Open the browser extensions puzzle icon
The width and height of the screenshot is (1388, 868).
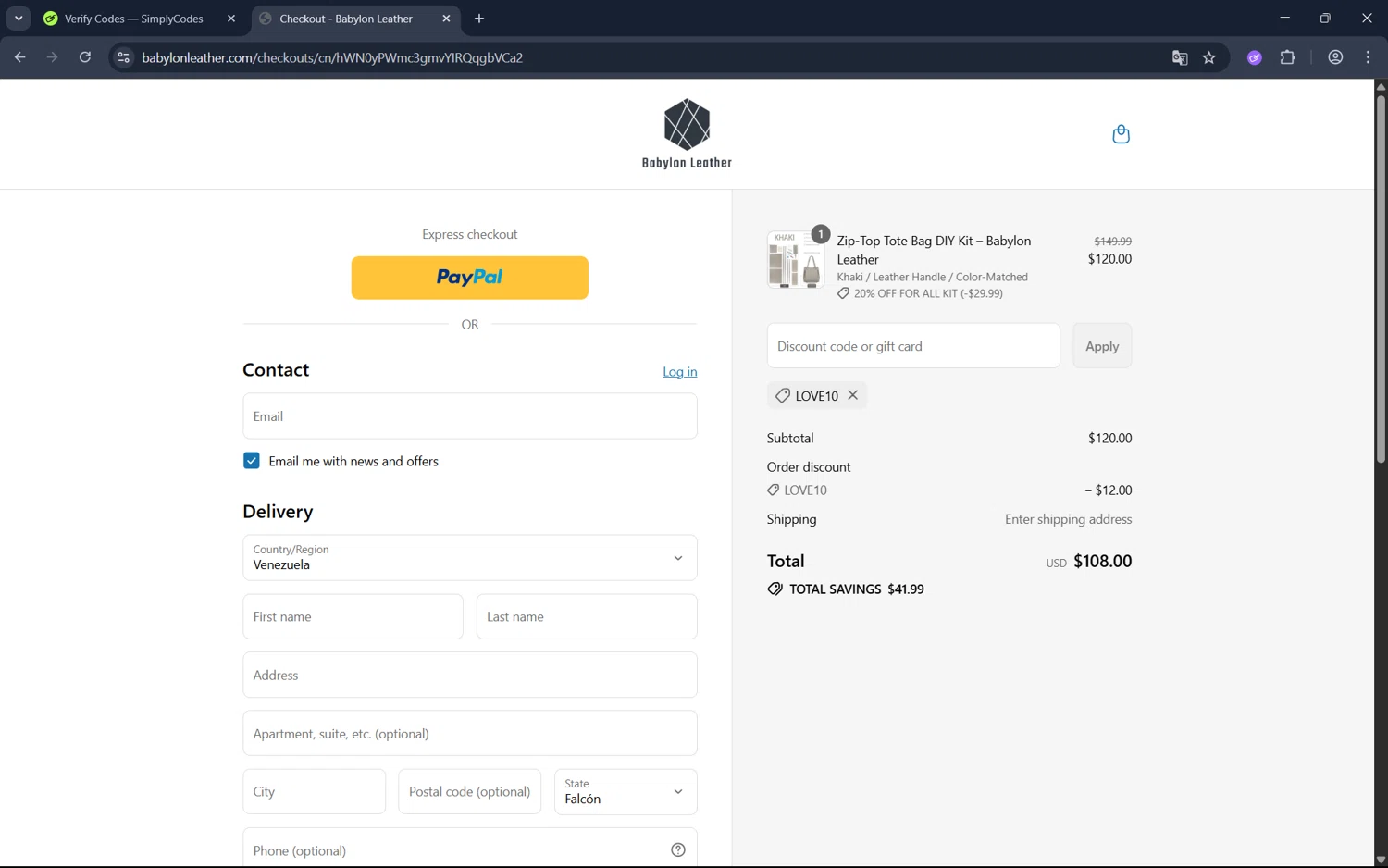point(1287,57)
